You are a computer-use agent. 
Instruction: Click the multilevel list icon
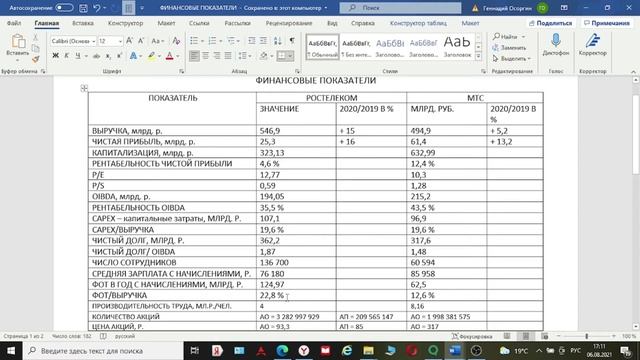point(231,40)
